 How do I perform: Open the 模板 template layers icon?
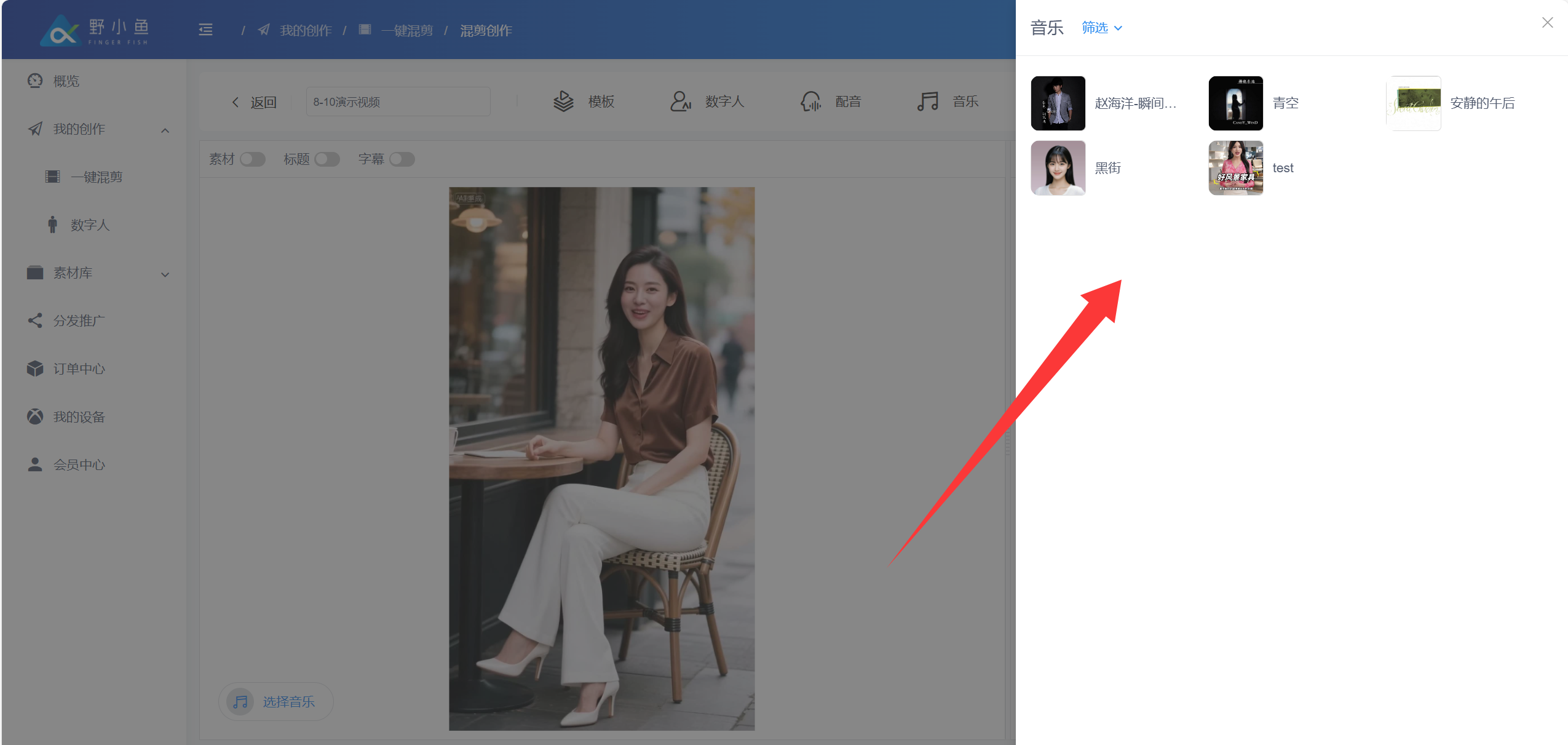pyautogui.click(x=563, y=102)
